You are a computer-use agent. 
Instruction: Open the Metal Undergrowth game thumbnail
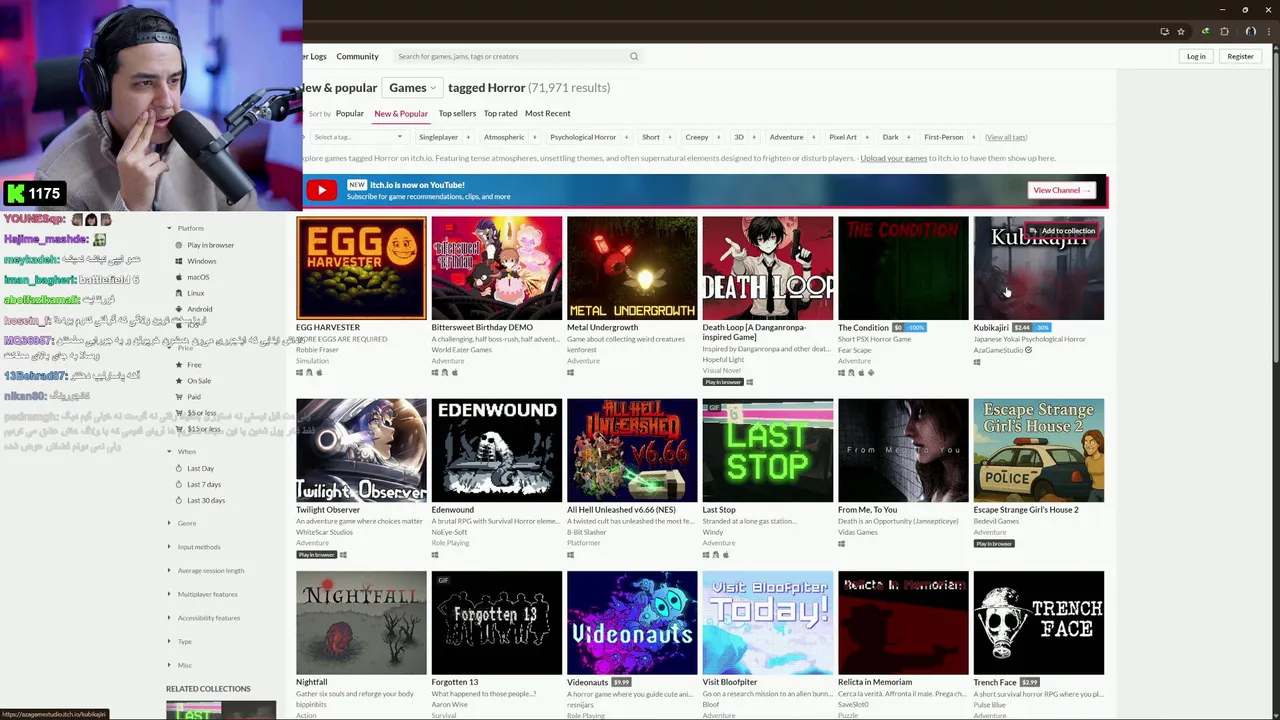pos(632,268)
